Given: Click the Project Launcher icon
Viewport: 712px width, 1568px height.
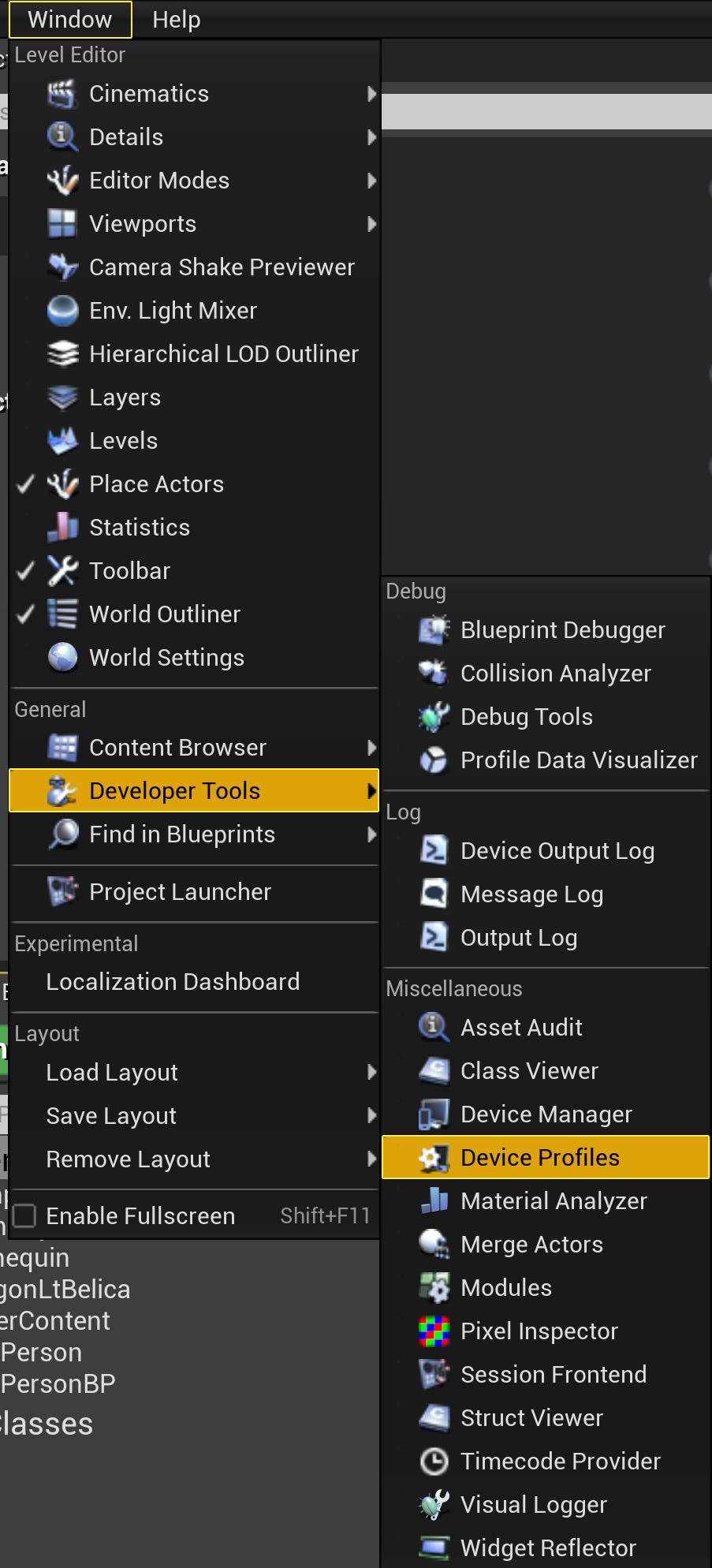Looking at the screenshot, I should [62, 892].
